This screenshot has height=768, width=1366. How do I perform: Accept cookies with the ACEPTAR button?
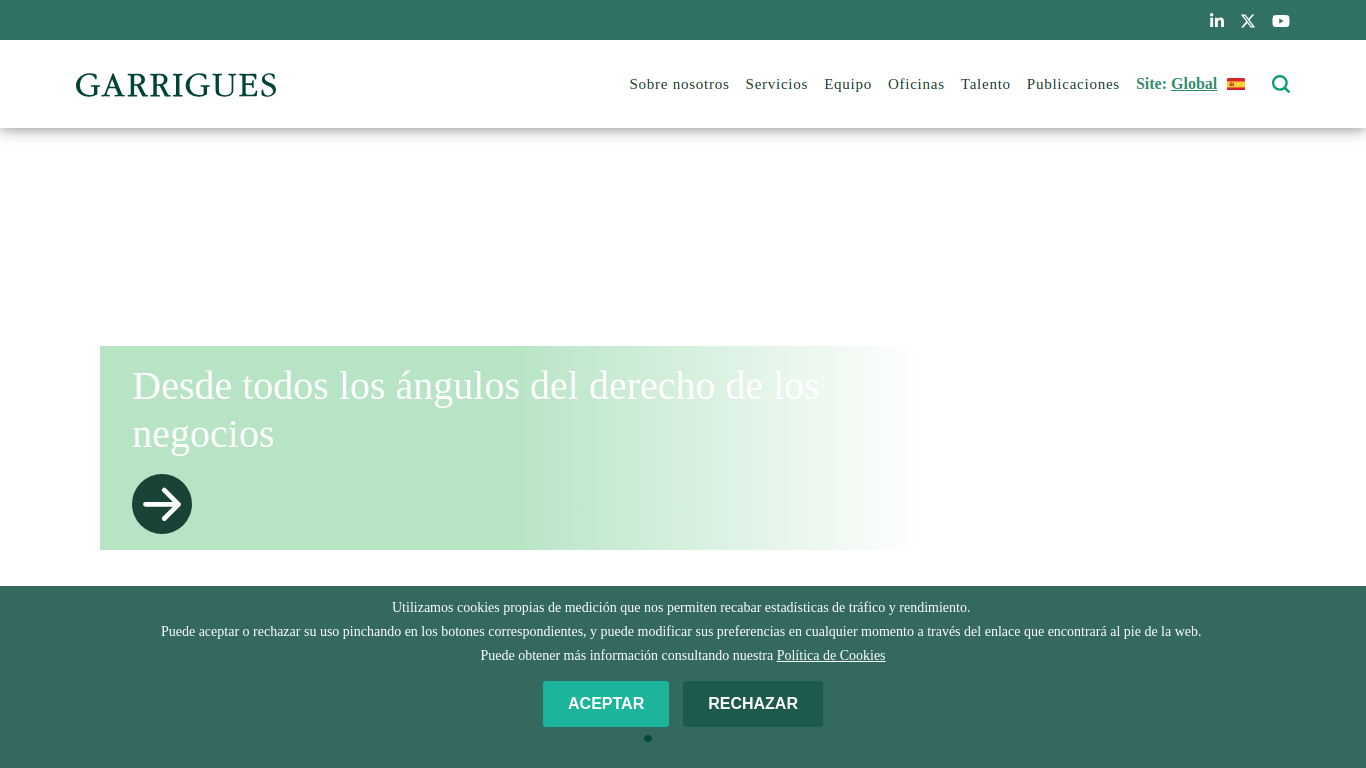606,704
